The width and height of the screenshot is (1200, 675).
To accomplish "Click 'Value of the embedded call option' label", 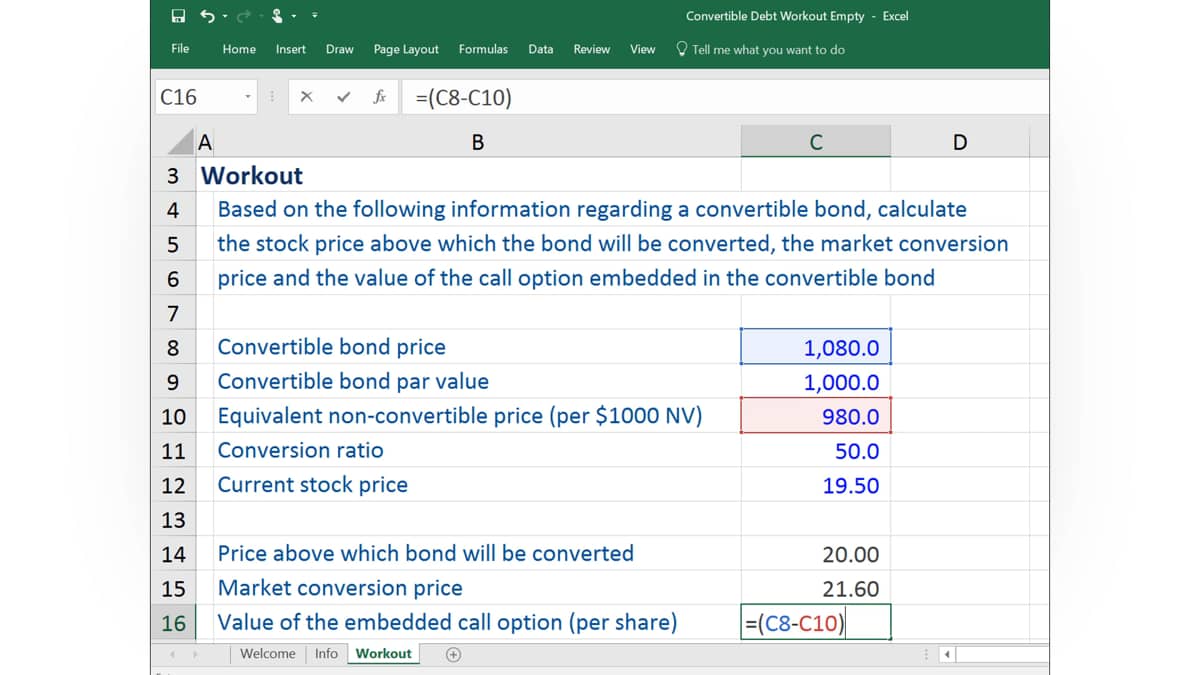I will pyautogui.click(x=447, y=622).
